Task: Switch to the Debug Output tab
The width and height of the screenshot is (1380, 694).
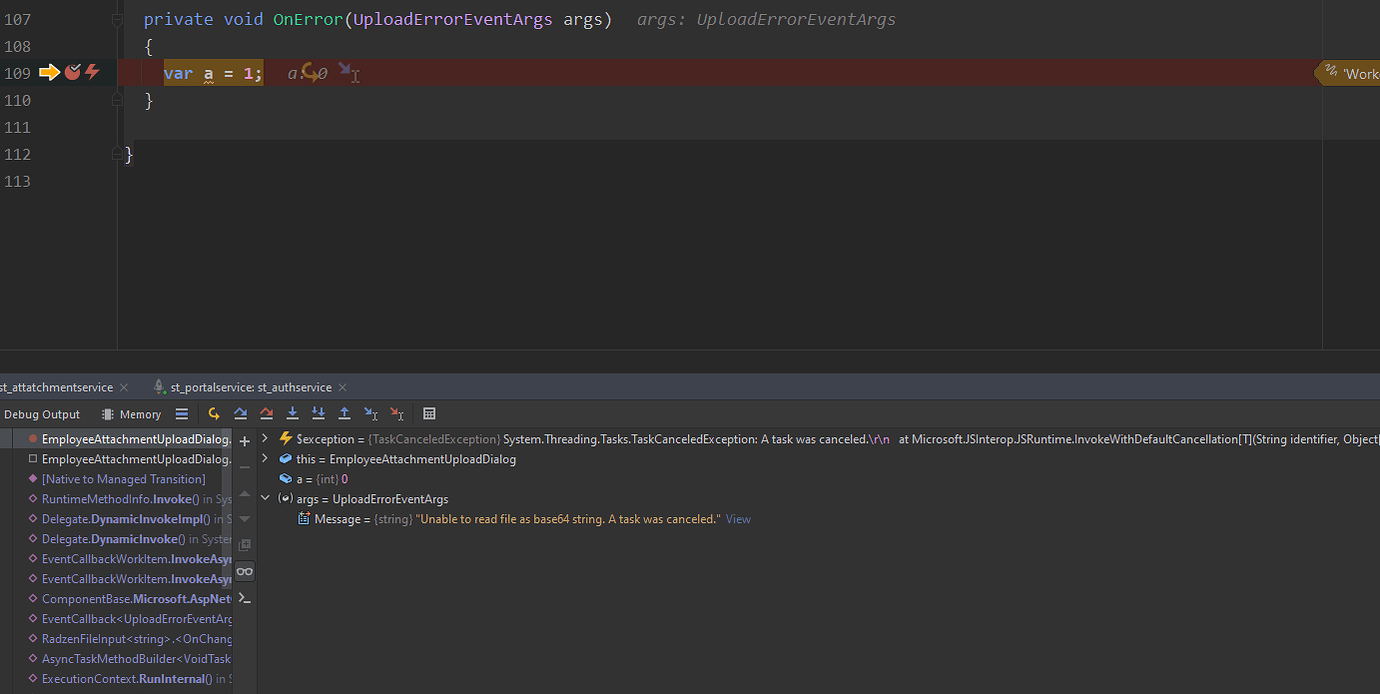Action: click(x=42, y=413)
